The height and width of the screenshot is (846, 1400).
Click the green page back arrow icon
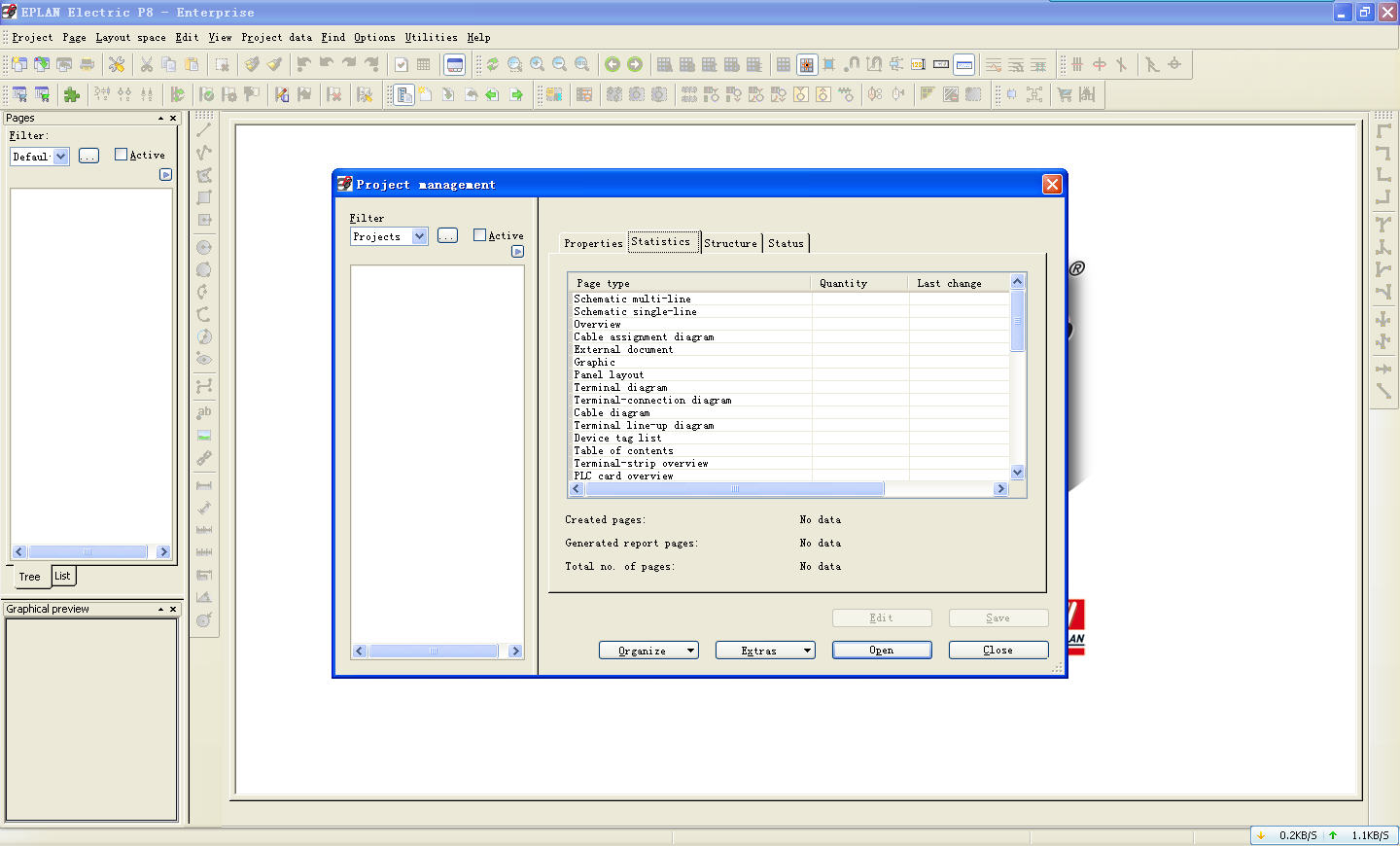tap(493, 94)
